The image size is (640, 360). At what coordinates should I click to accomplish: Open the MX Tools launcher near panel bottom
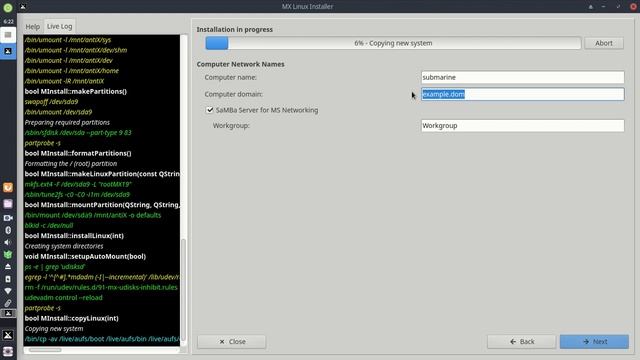pyautogui.click(x=8, y=335)
